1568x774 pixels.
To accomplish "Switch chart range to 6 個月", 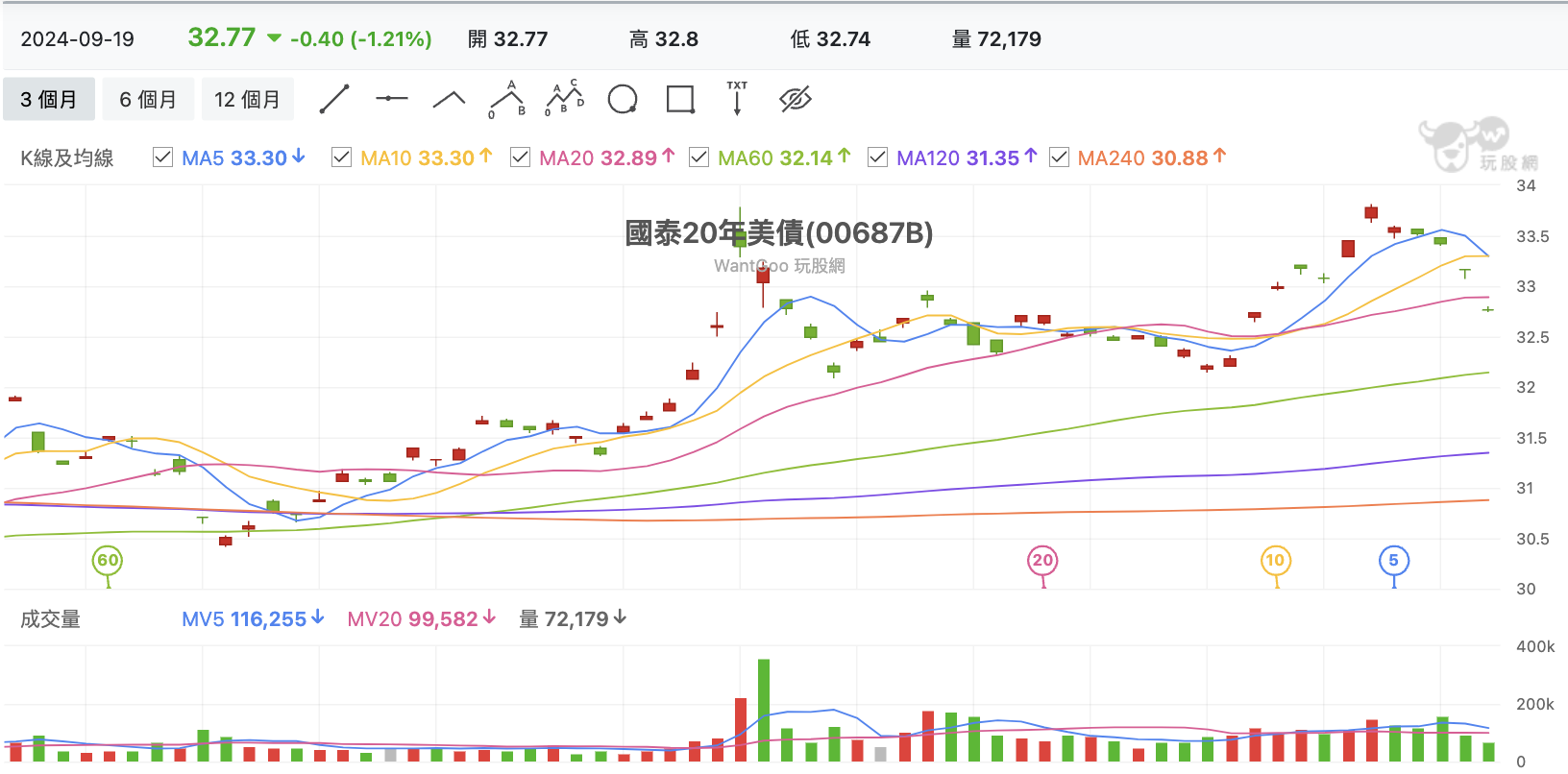I will click(x=148, y=100).
